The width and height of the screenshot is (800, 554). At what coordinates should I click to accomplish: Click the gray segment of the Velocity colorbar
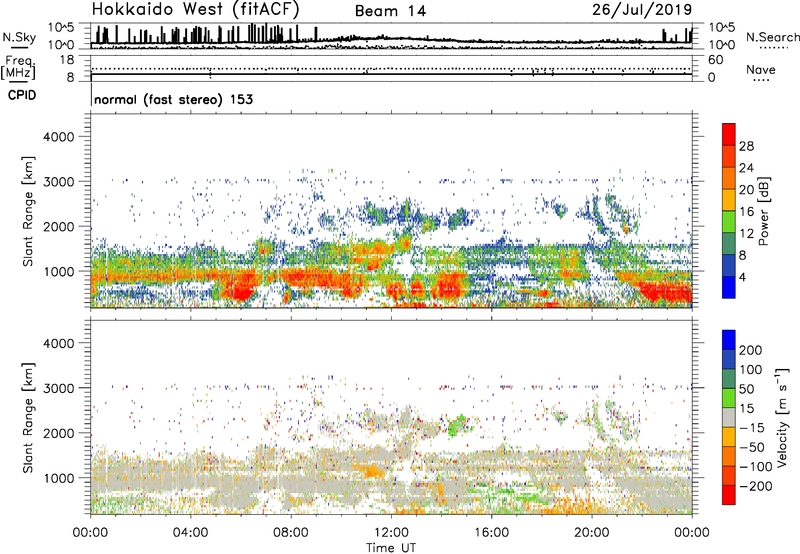pos(729,417)
